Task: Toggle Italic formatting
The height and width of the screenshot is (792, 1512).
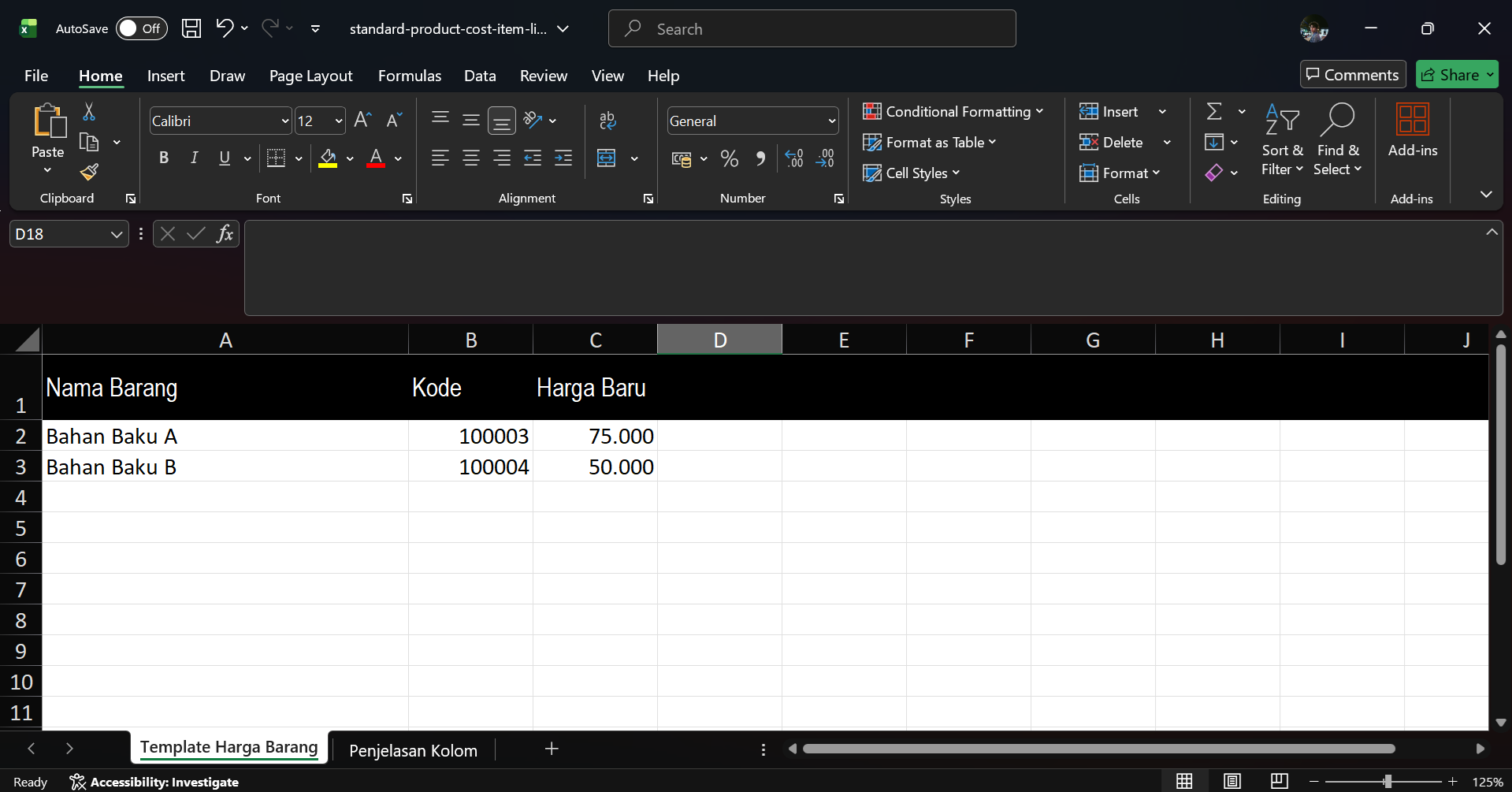Action: coord(194,158)
